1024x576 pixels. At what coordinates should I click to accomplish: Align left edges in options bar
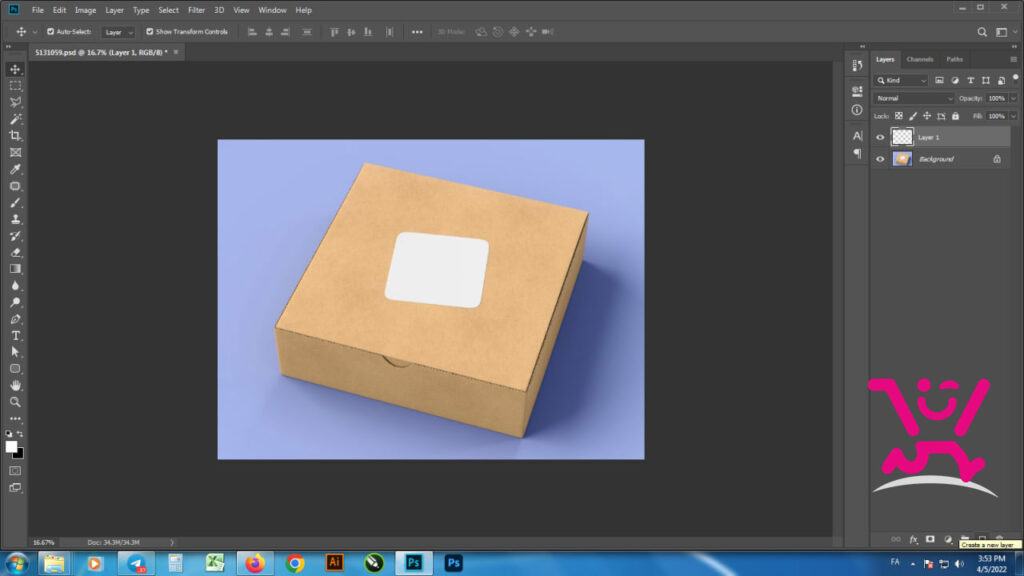pos(252,32)
